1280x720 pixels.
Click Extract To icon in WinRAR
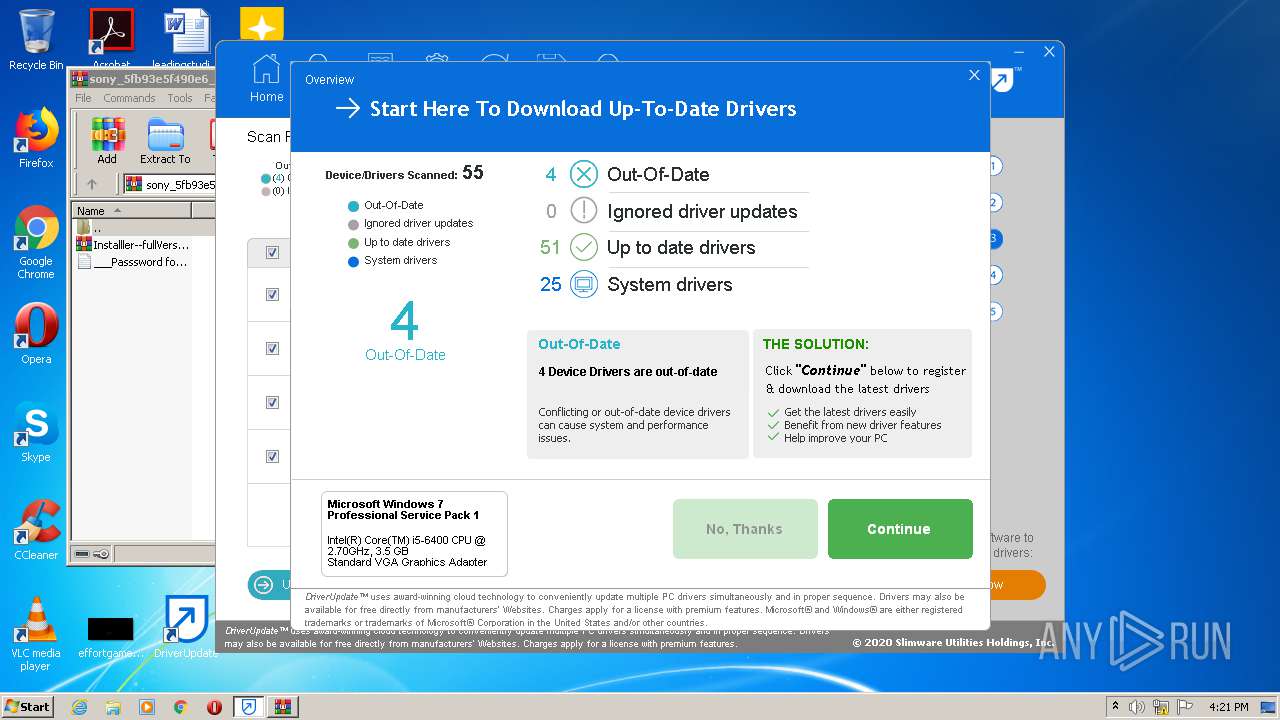tap(165, 141)
